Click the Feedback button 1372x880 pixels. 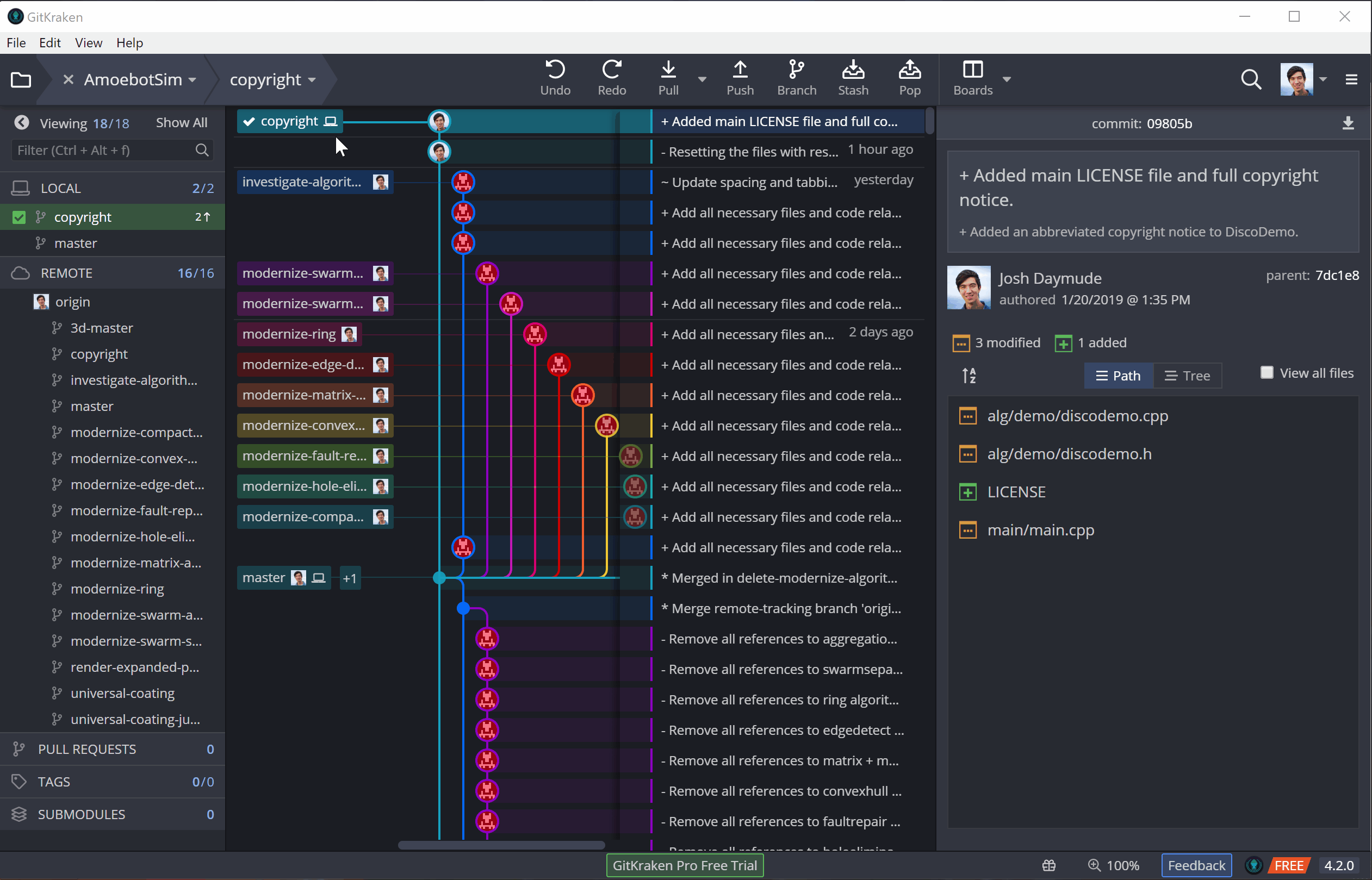1196,865
